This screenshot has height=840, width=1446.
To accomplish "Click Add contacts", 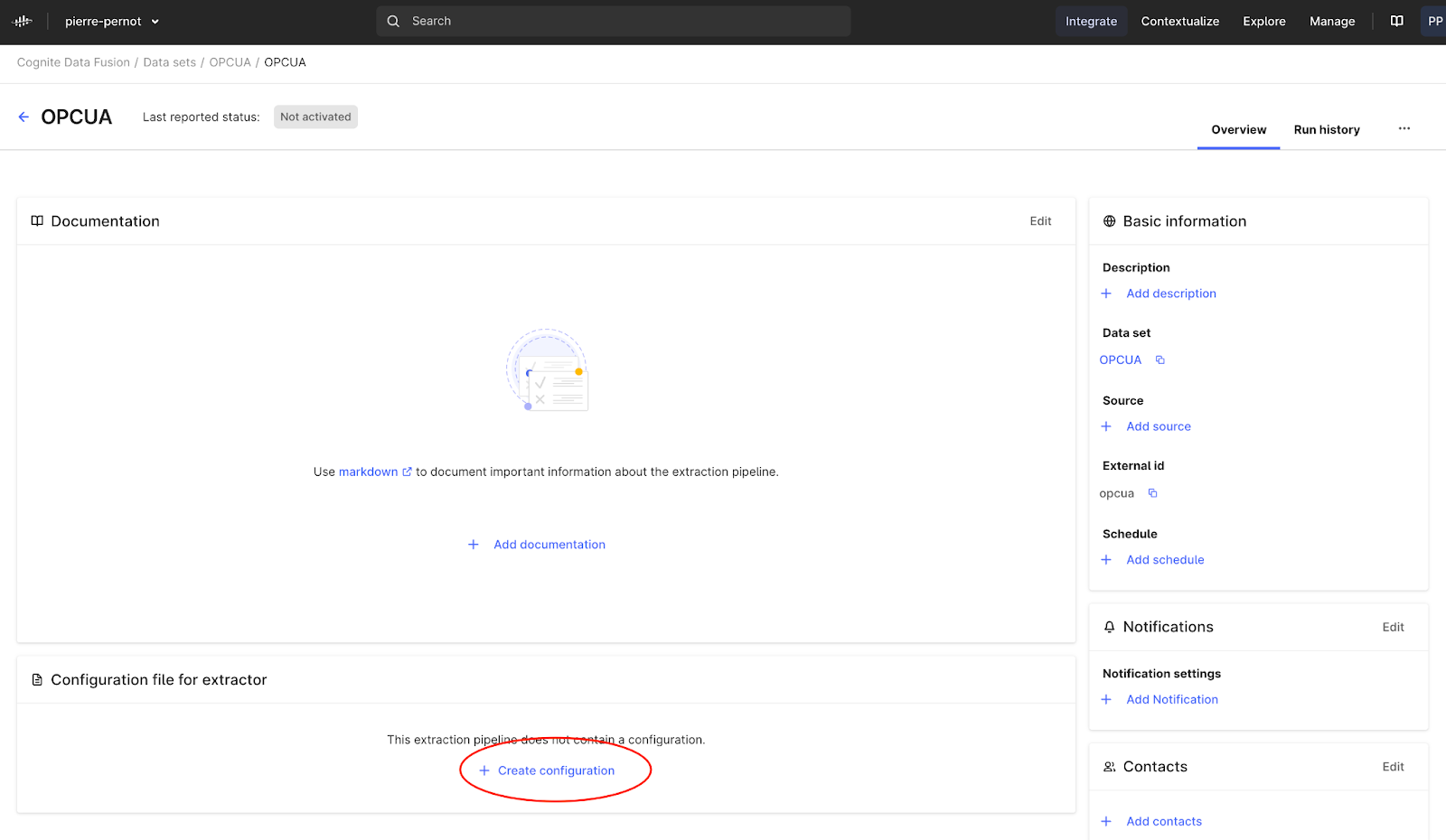I will tap(1164, 822).
